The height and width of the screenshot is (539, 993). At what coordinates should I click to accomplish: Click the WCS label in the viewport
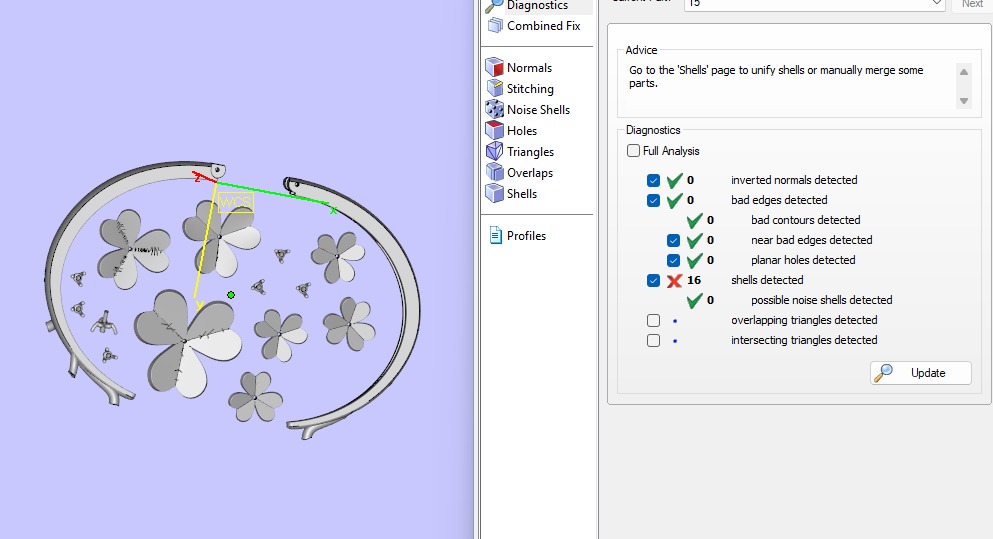[235, 203]
